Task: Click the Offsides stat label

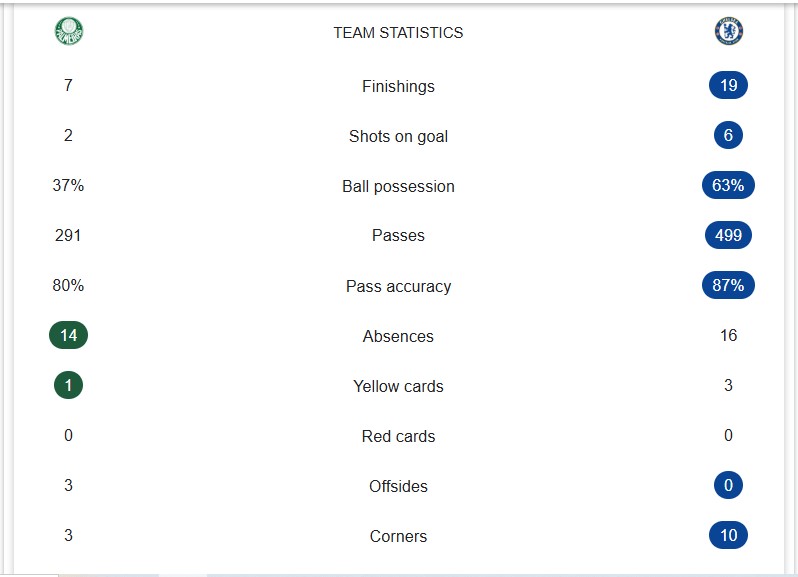Action: click(398, 486)
